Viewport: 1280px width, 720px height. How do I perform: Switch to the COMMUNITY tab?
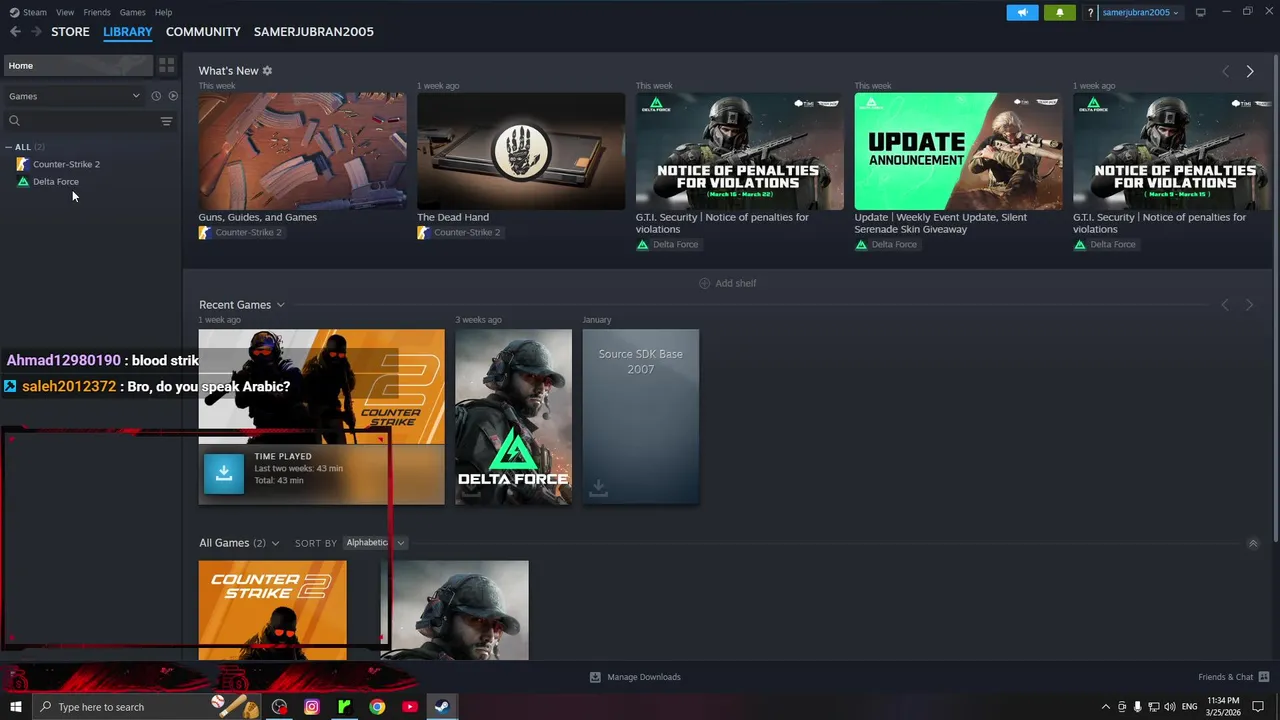tap(203, 32)
